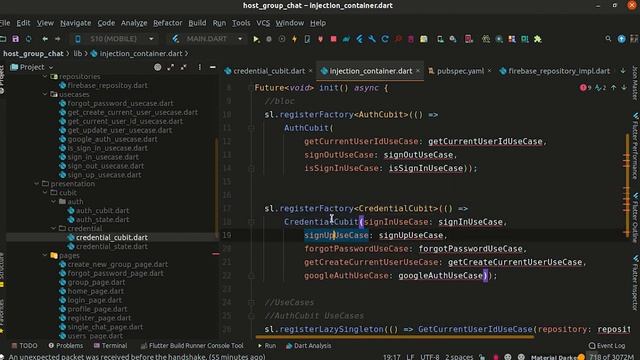
Task: Hide the Project panel with minus icon
Action: coord(213,67)
